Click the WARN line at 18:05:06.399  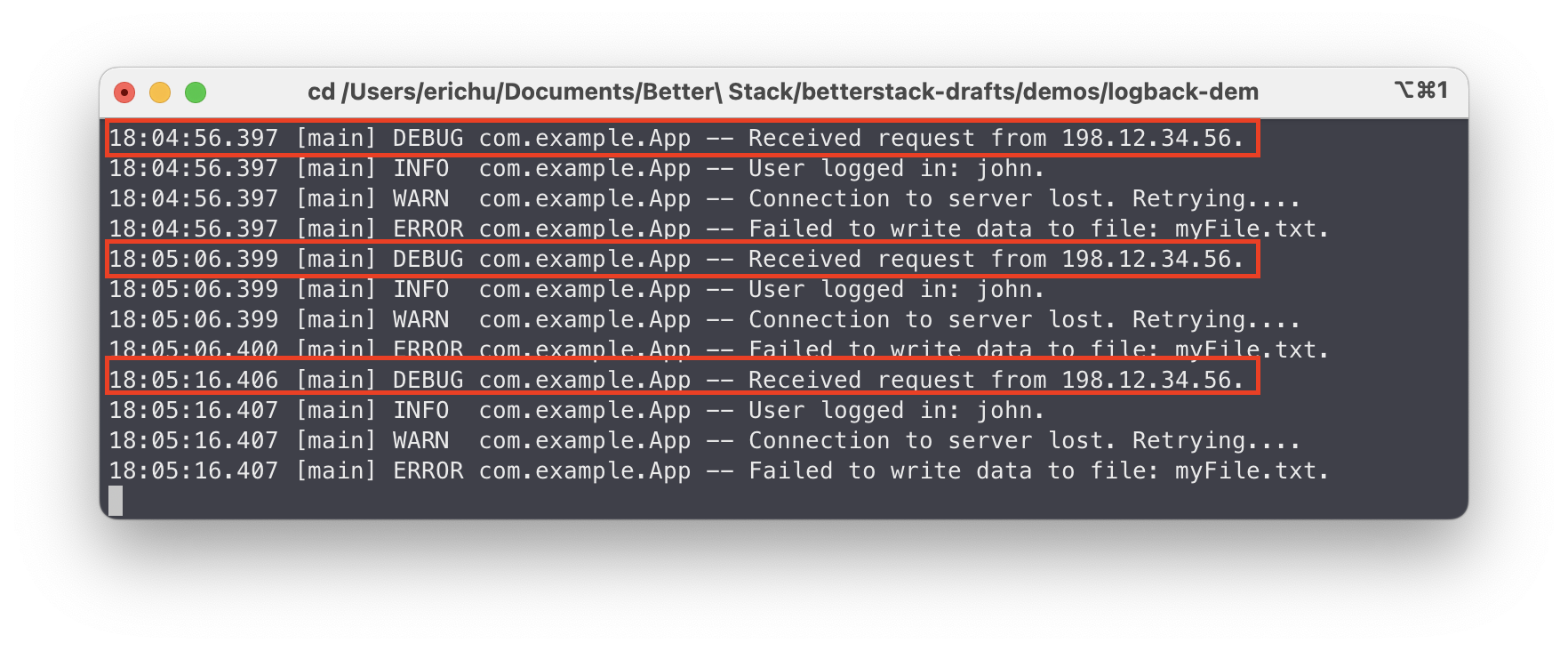pos(704,320)
